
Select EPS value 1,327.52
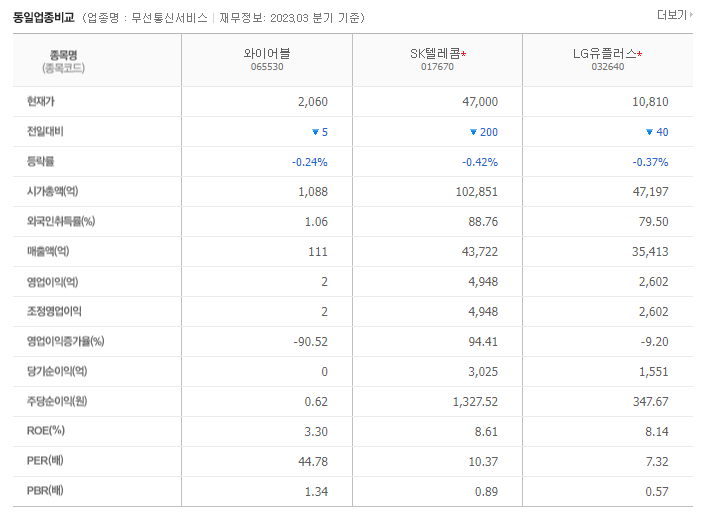[x=476, y=402]
